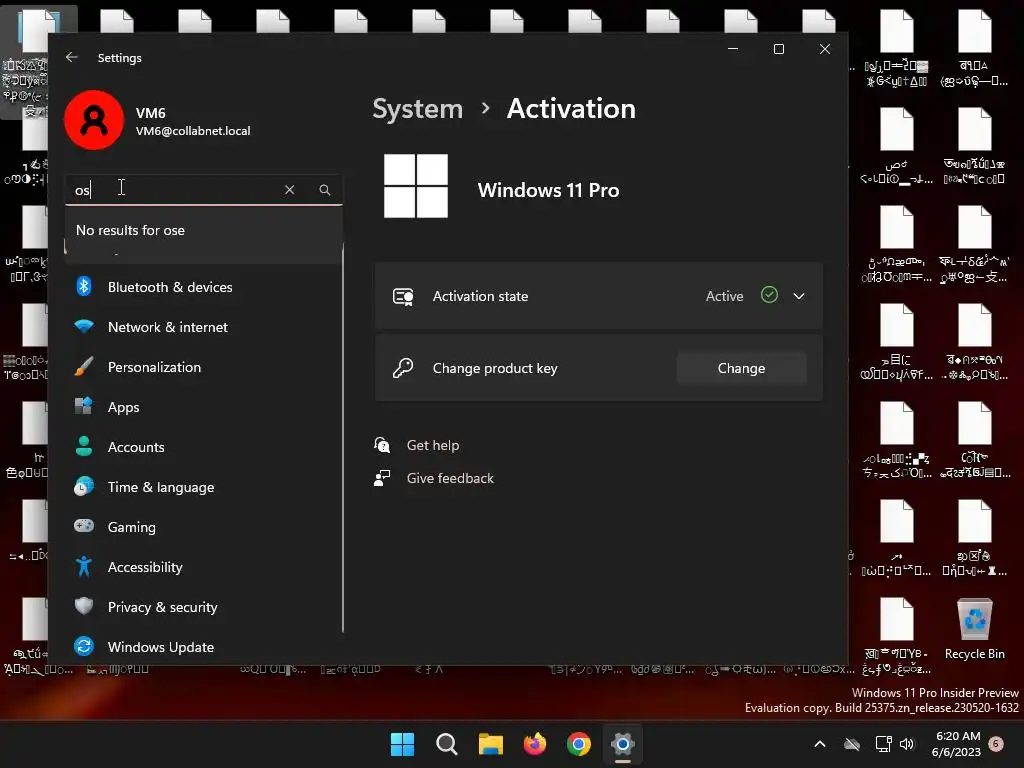Click the Accessibility label in sidebar
This screenshot has width=1024, height=768.
click(x=145, y=567)
